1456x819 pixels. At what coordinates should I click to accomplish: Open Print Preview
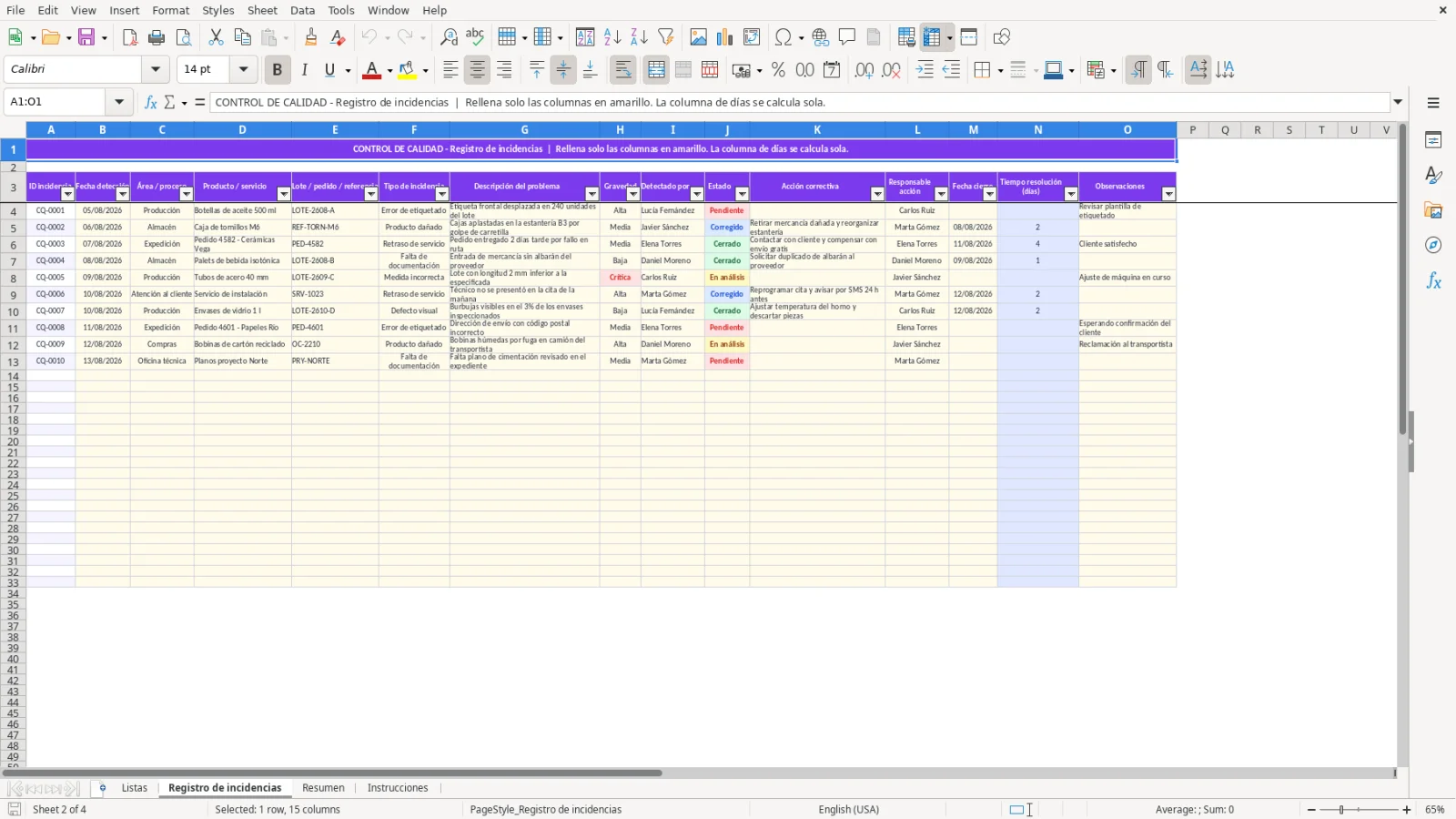[184, 37]
